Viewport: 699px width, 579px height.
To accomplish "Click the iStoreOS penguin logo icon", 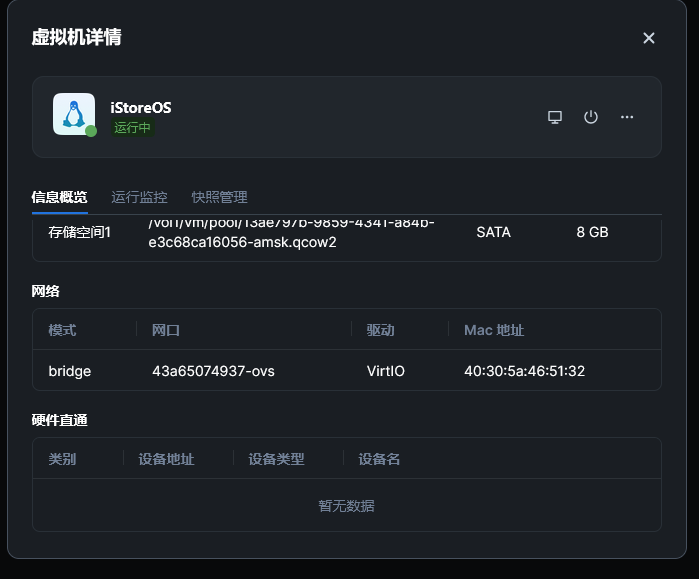I will (73, 113).
